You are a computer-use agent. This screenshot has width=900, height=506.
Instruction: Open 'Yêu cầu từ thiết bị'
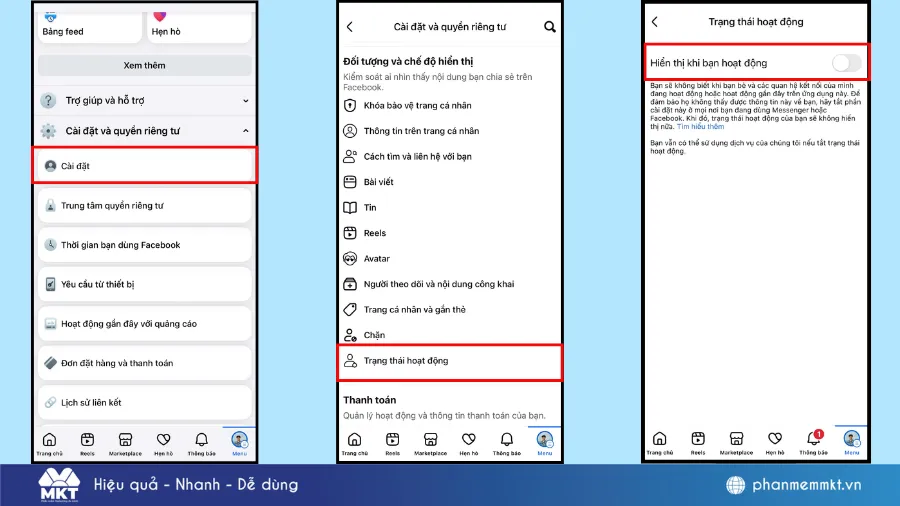tap(145, 284)
